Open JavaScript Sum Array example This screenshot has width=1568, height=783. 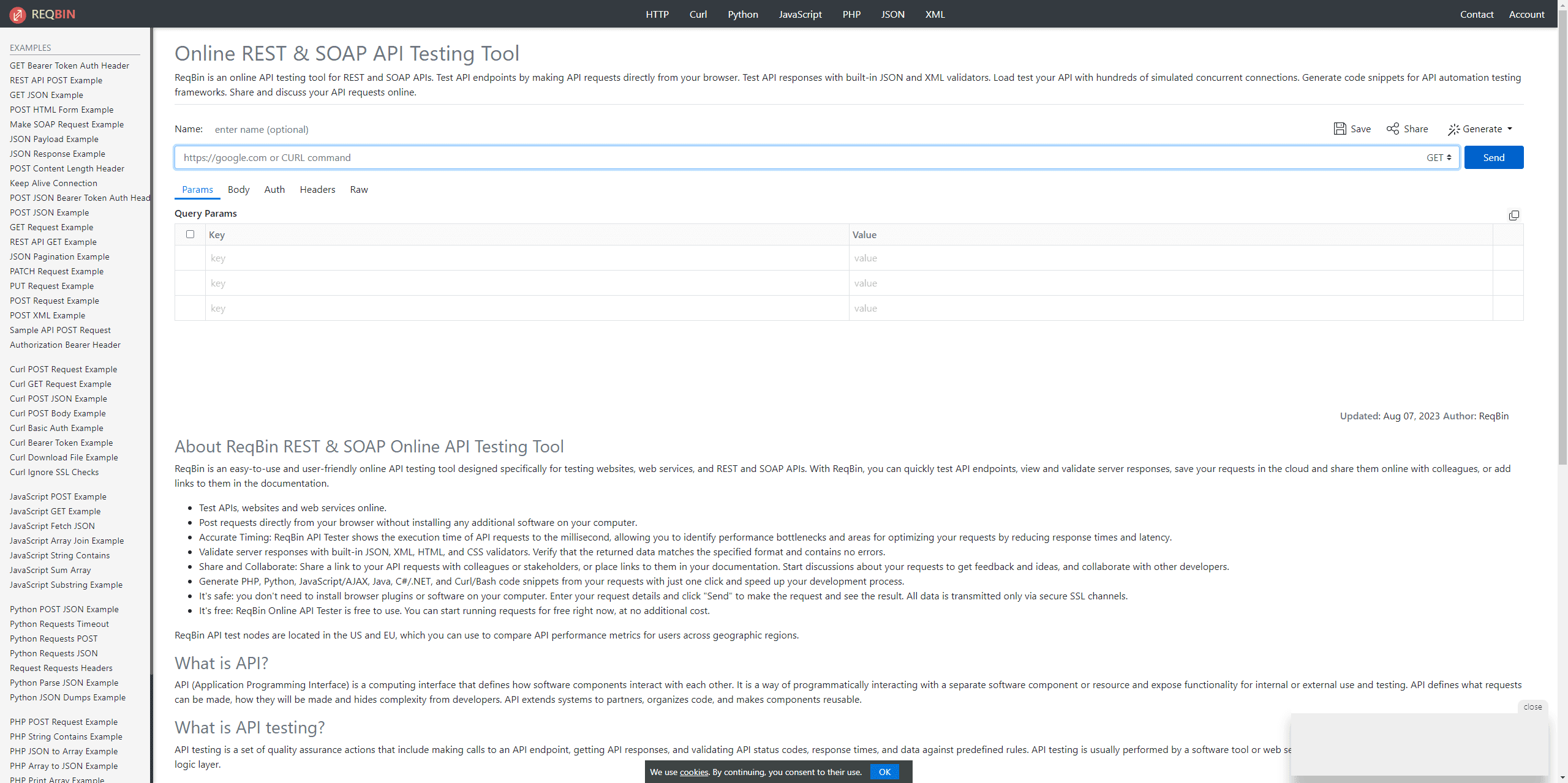pos(50,570)
